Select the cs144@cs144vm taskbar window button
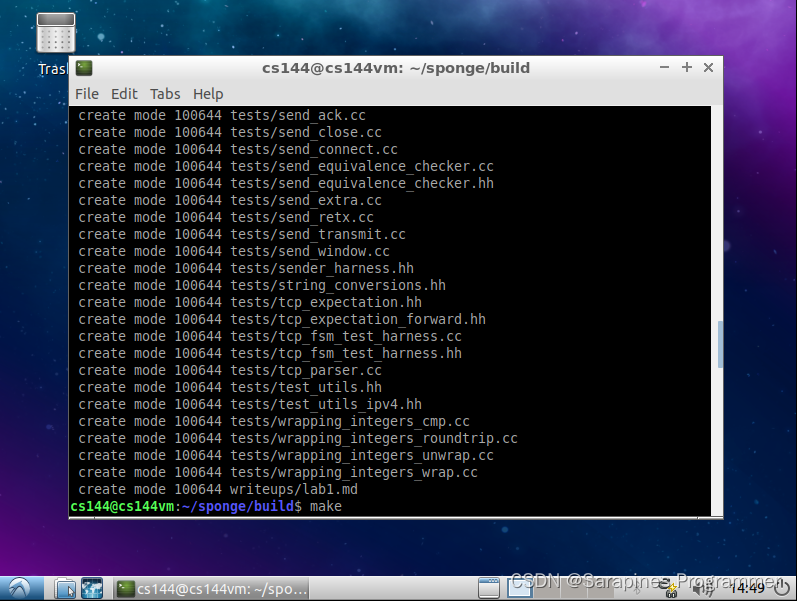Viewport: 797px width, 601px height. click(212, 588)
